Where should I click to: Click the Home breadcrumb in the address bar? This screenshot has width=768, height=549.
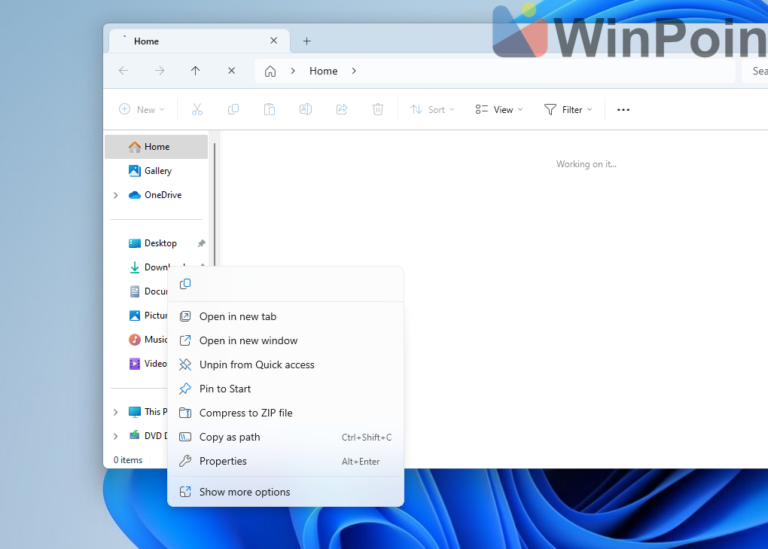click(323, 71)
